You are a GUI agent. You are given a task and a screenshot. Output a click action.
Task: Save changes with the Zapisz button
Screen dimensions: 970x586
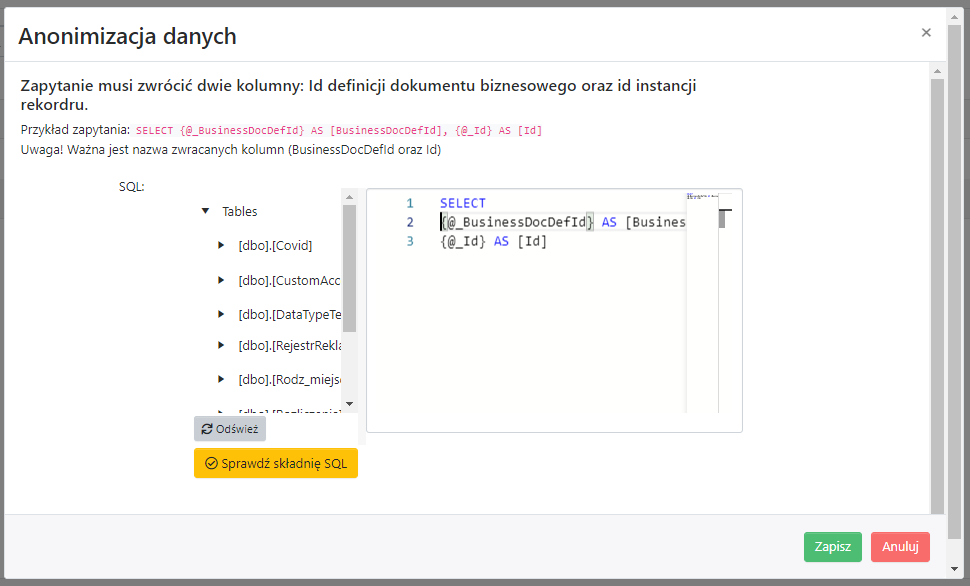(x=832, y=547)
